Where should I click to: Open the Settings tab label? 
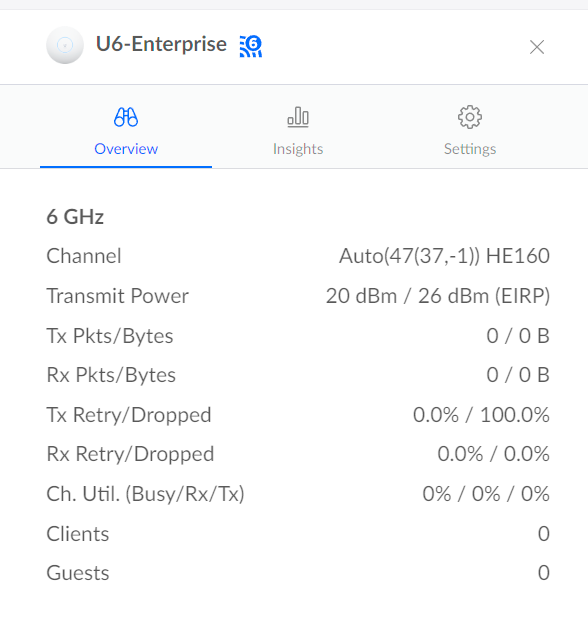(470, 149)
